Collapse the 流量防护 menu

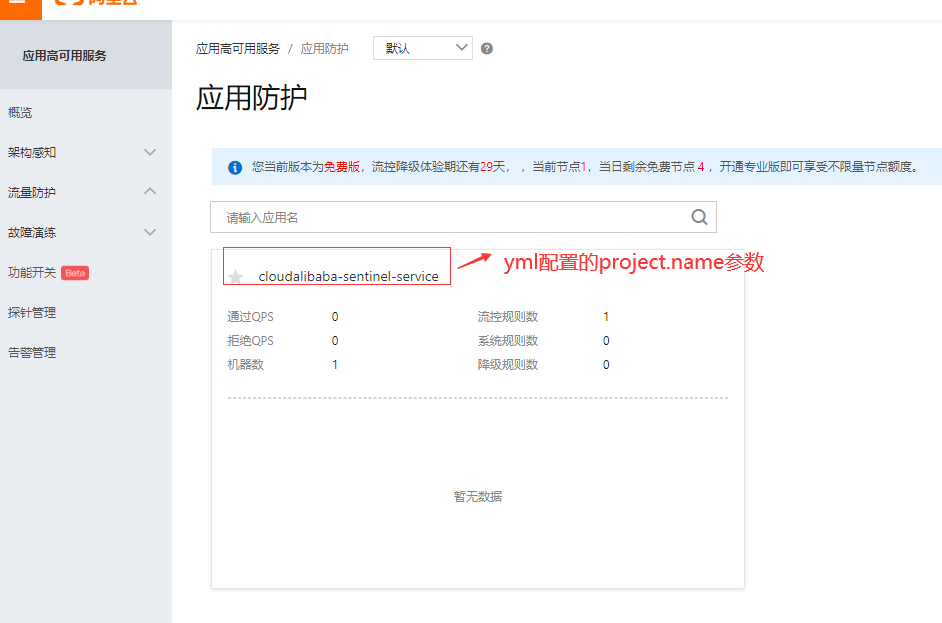click(86, 192)
